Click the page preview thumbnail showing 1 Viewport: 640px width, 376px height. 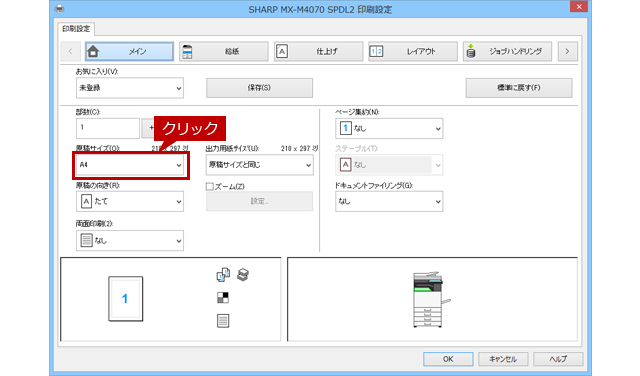(x=126, y=299)
